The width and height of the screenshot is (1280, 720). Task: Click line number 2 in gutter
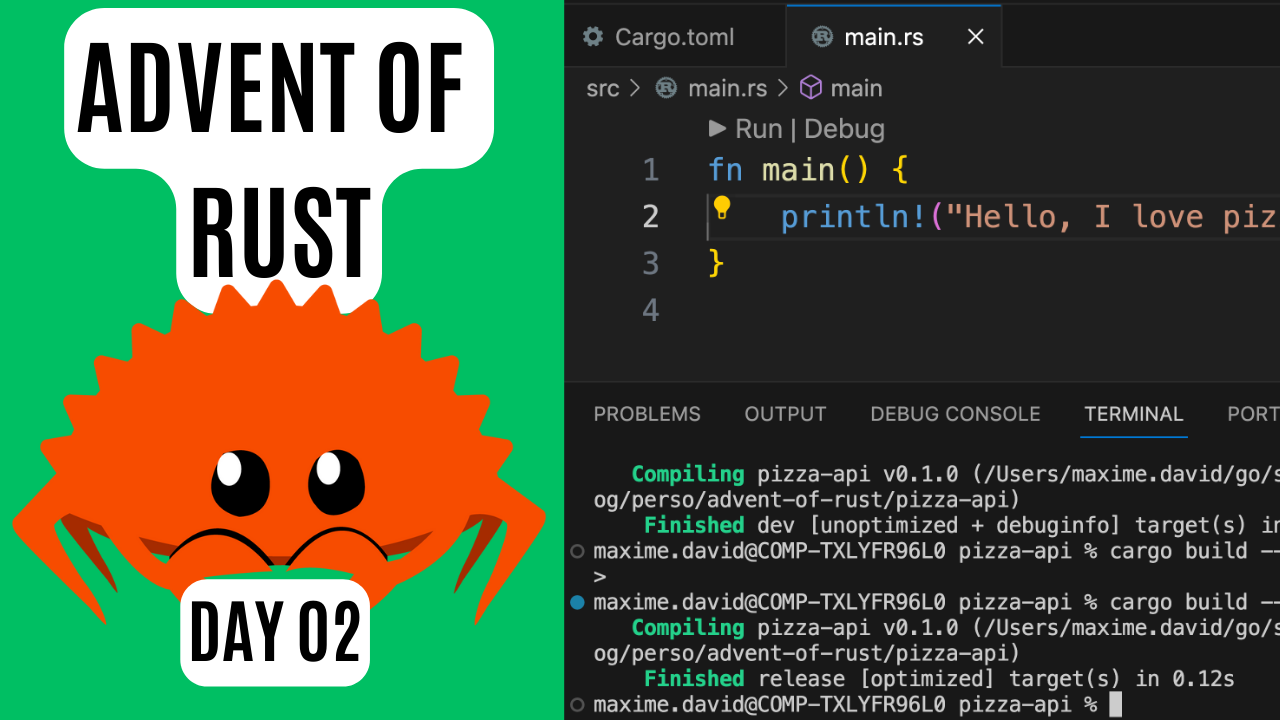pos(651,217)
